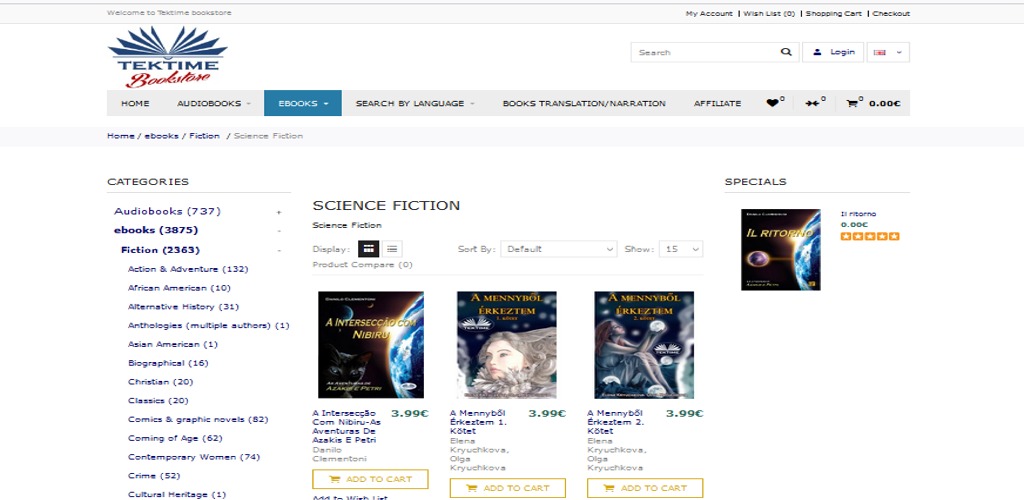This screenshot has height=500, width=1024.
Task: Open Shopping Cart top link
Action: (x=833, y=13)
